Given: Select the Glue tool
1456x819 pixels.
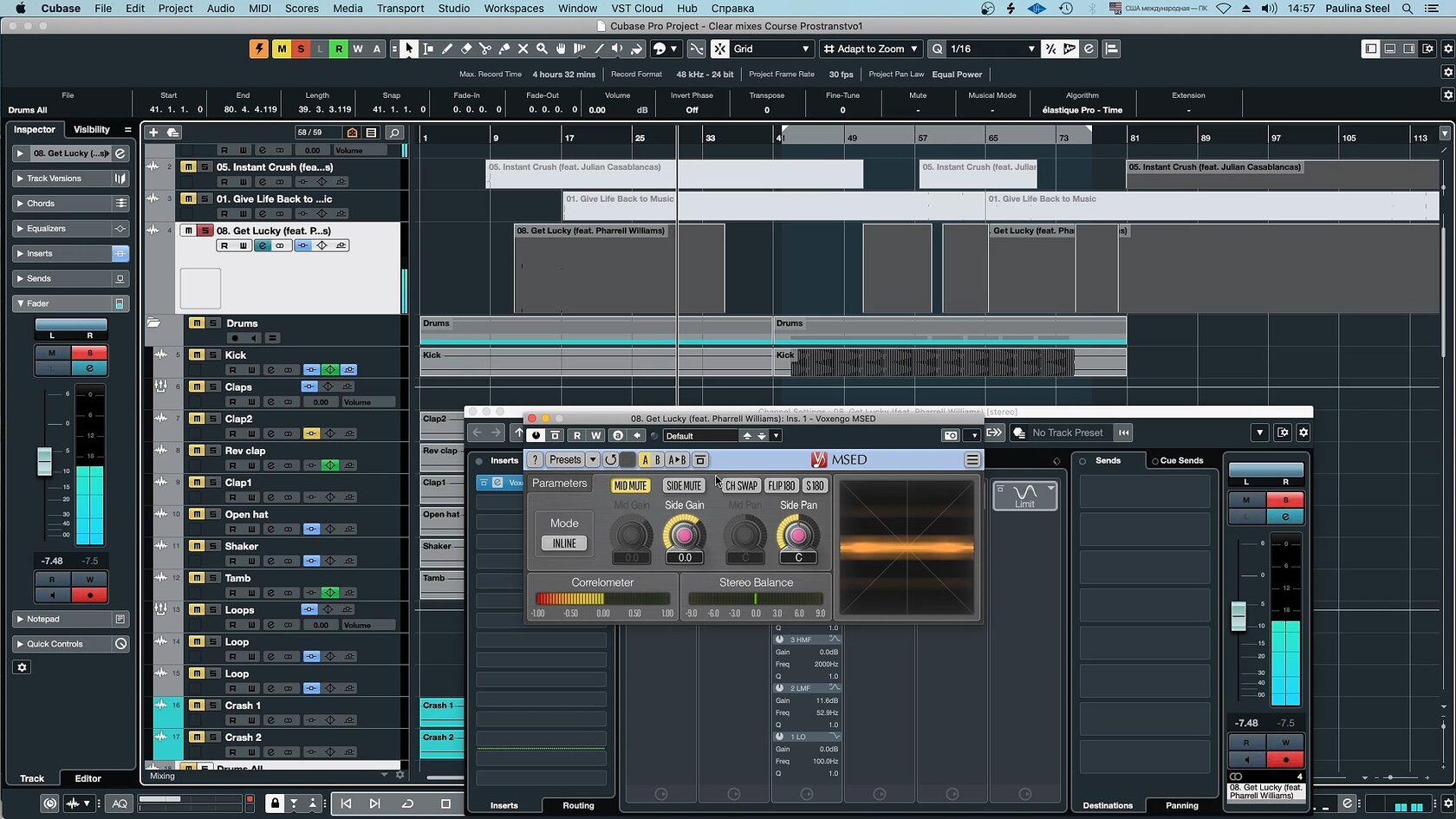Looking at the screenshot, I should pyautogui.click(x=504, y=49).
